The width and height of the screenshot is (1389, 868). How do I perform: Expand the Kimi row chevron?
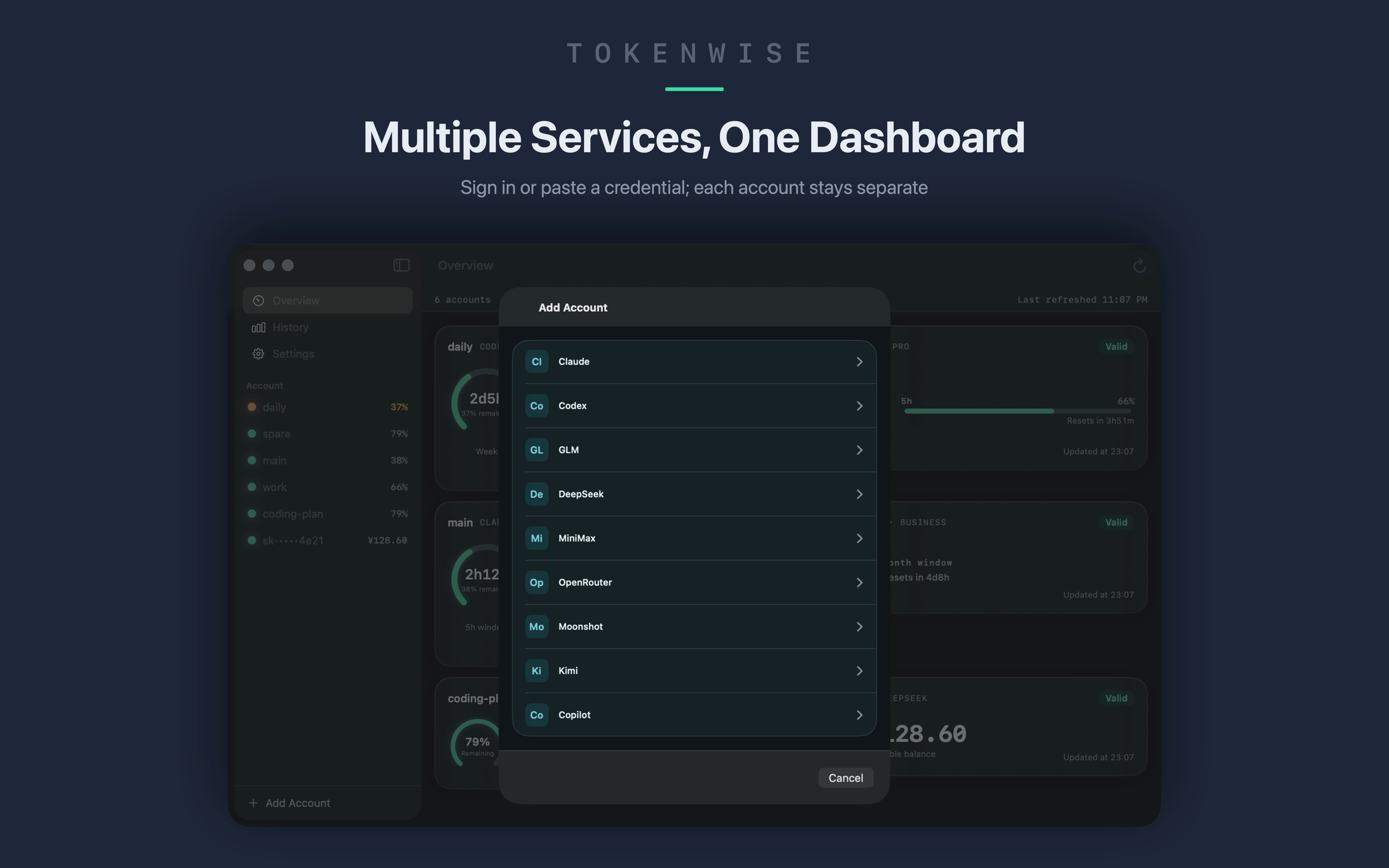click(859, 671)
